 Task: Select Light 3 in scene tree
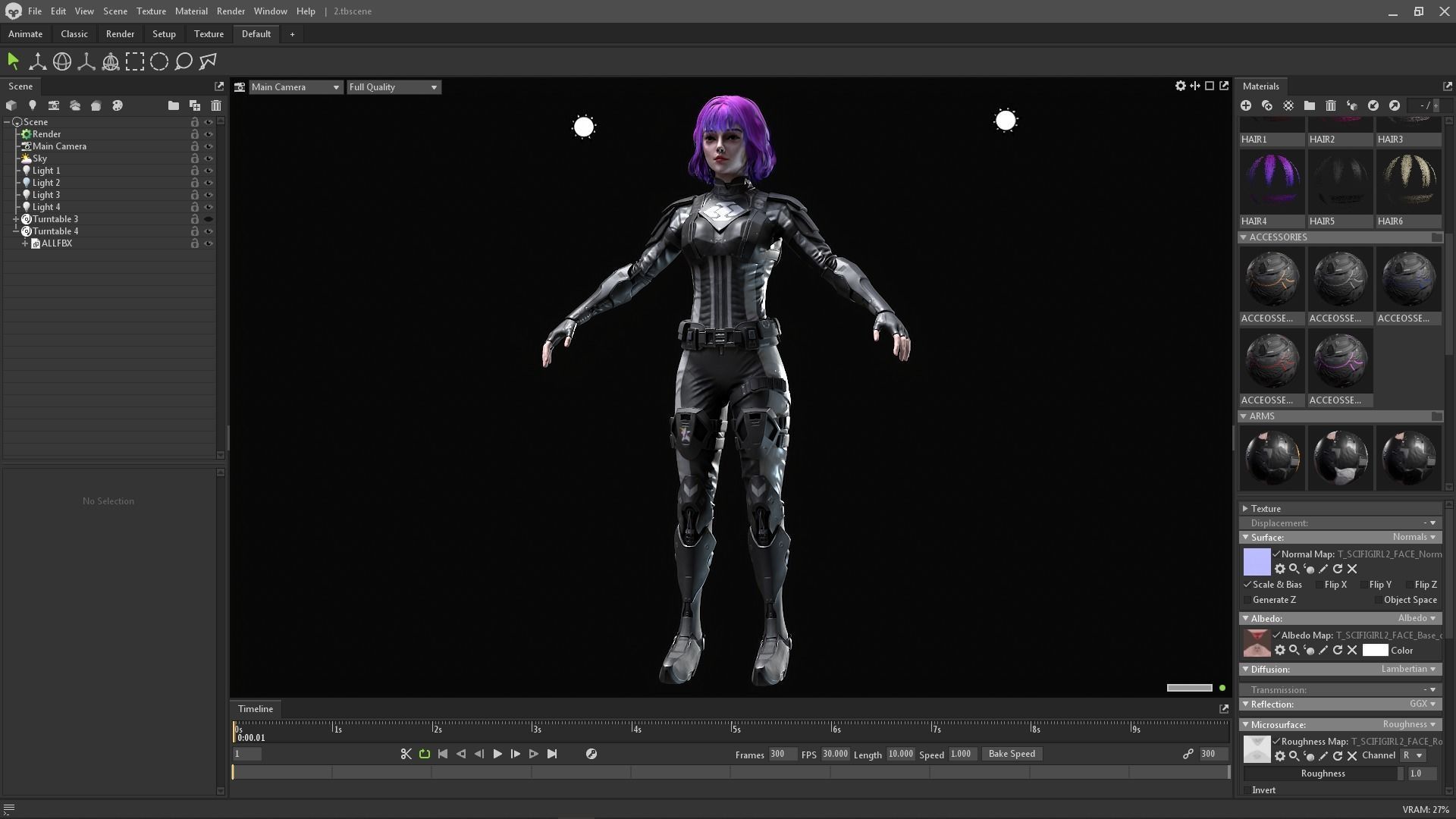click(46, 195)
